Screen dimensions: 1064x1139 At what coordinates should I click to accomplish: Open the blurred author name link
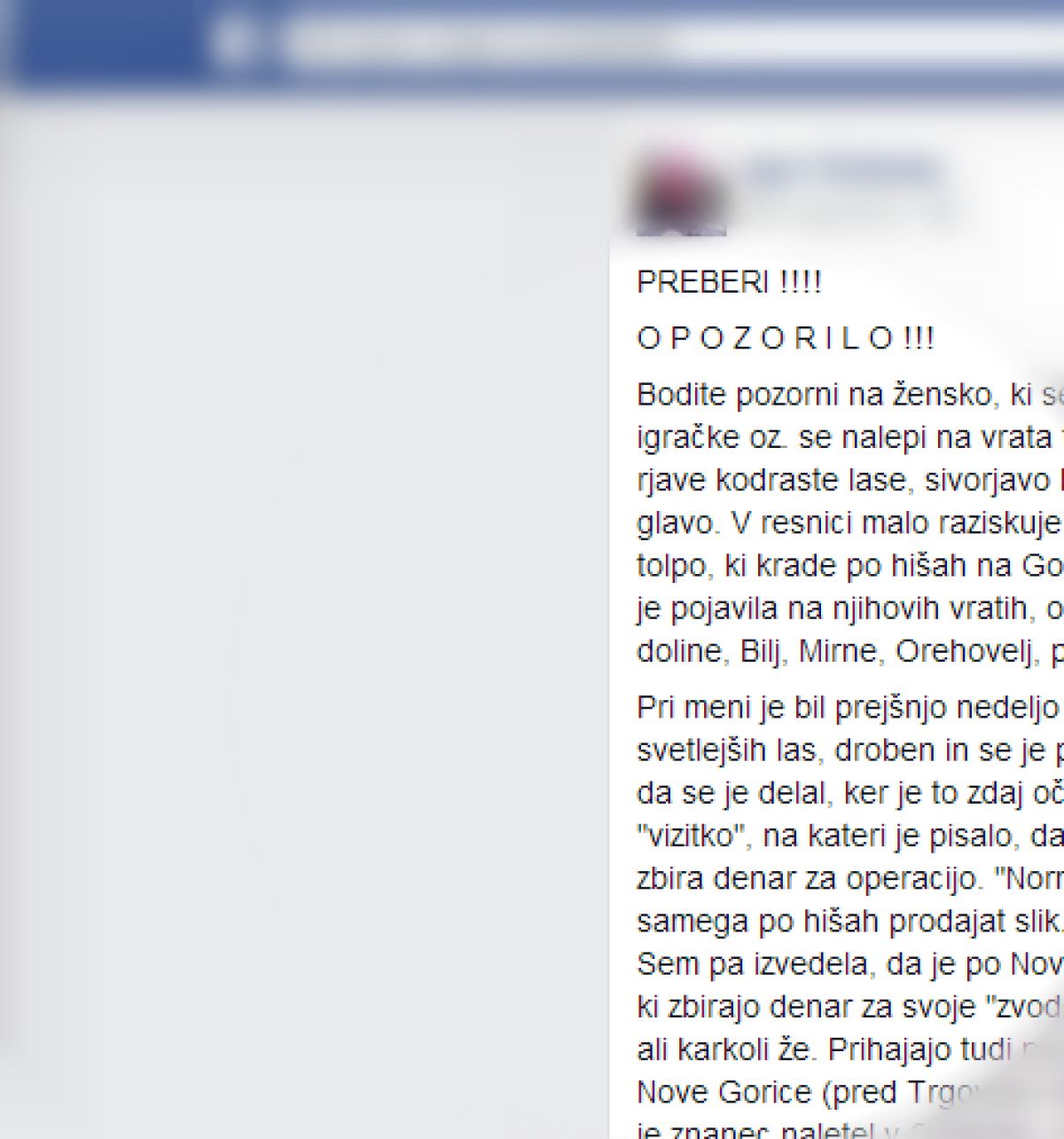coord(843,170)
